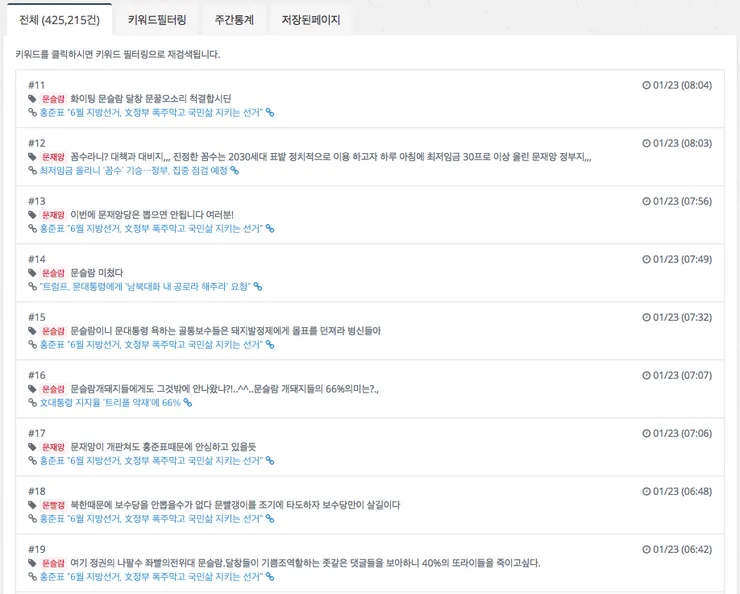740x594 pixels.
Task: Click the clock icon beside 01/23 (06:42)
Action: pyautogui.click(x=647, y=549)
